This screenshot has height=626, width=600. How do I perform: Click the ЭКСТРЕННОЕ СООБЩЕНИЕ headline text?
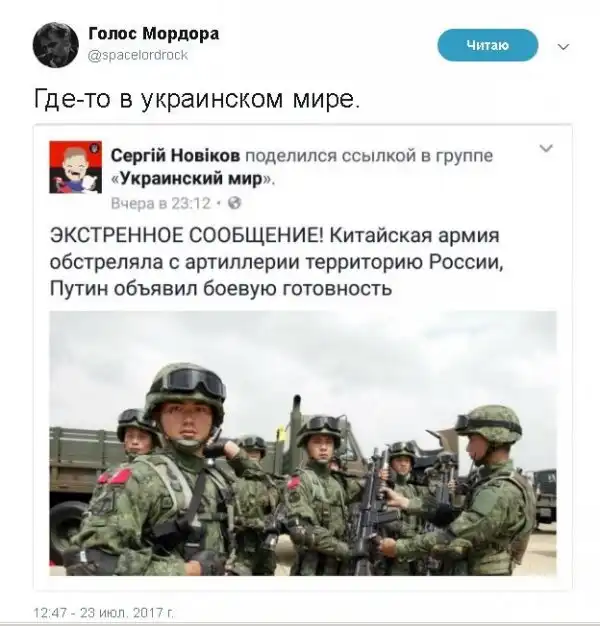click(187, 236)
